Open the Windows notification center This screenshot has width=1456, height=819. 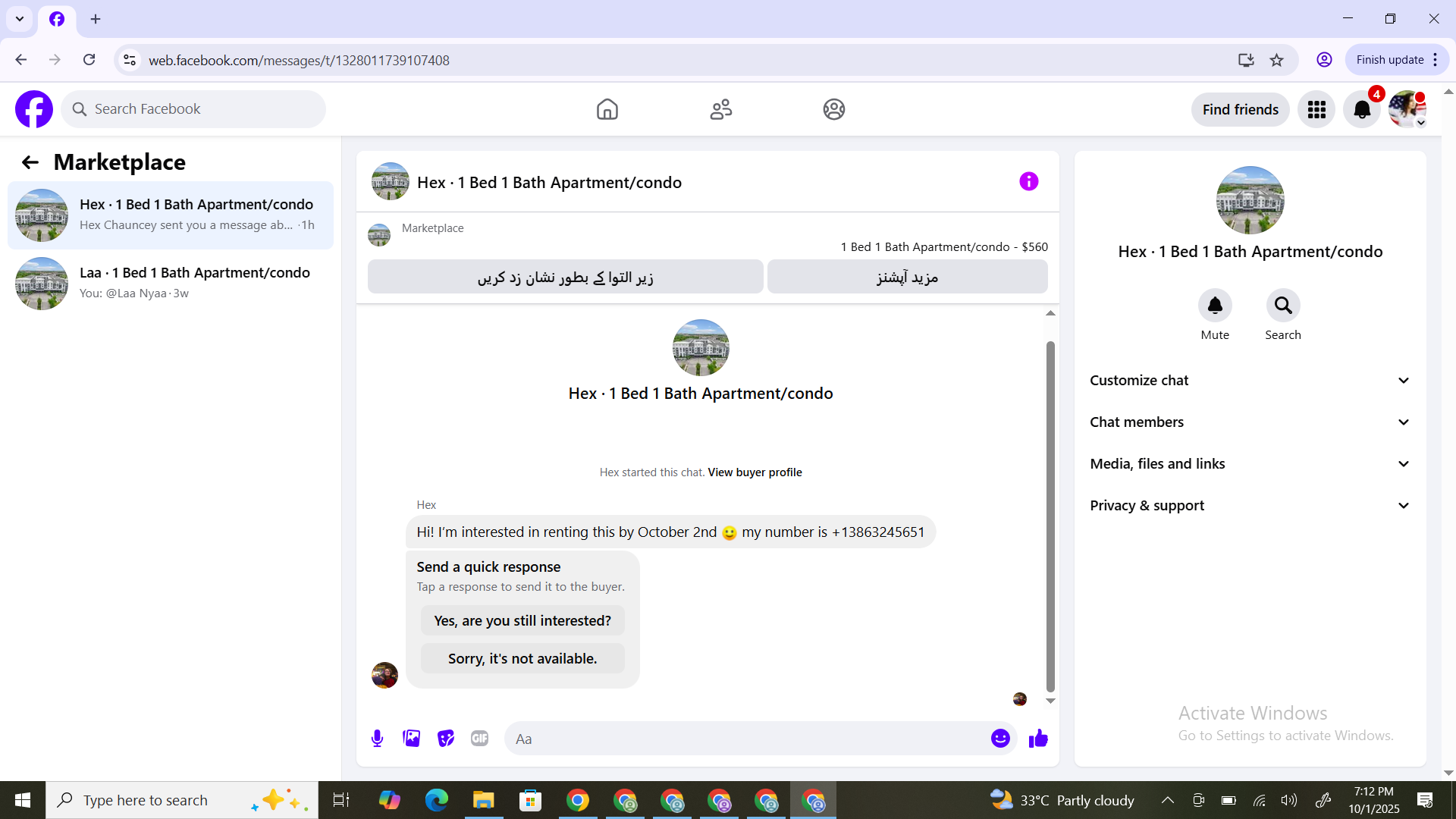pyautogui.click(x=1425, y=800)
